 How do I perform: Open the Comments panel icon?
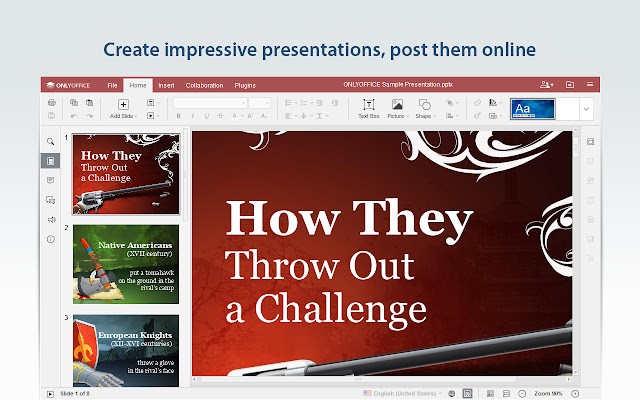click(50, 180)
